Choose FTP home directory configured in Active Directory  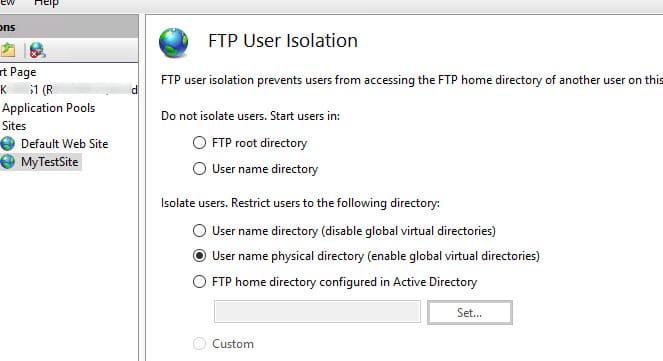[199, 282]
